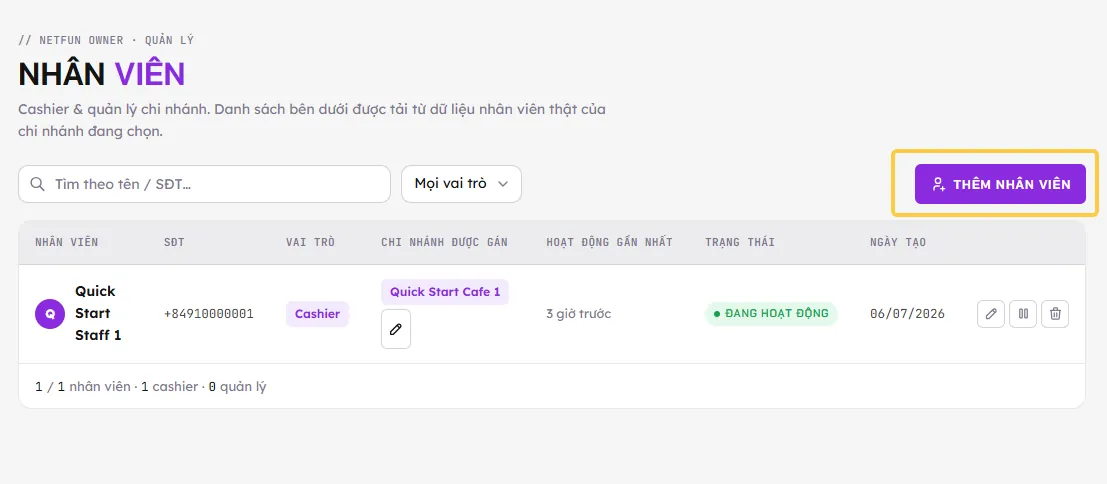Click the Thêm Nhân Viên button
This screenshot has height=484, width=1107.
[1000, 184]
